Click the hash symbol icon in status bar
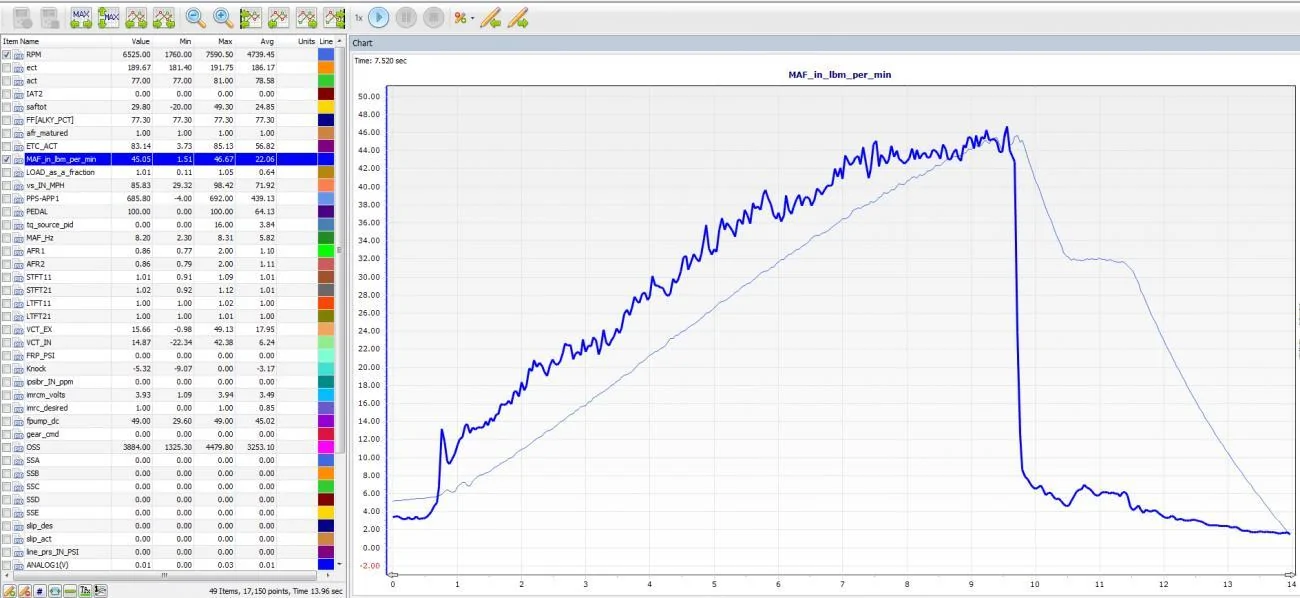The image size is (1300, 598). [x=40, y=591]
